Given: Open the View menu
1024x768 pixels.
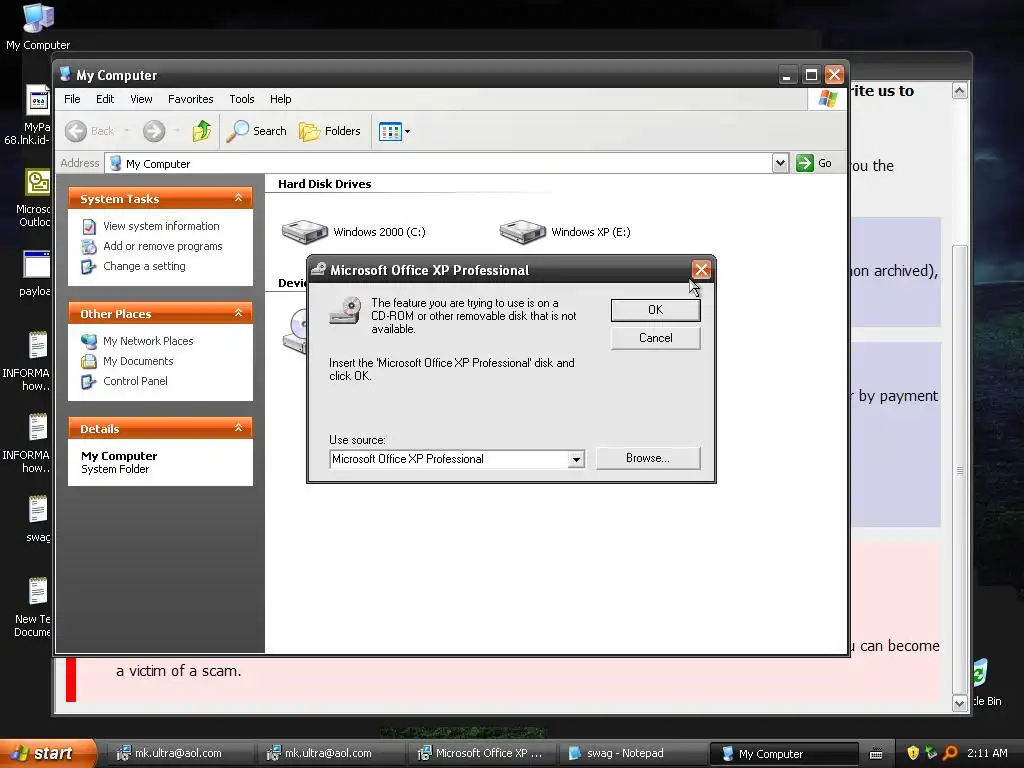Looking at the screenshot, I should point(141,99).
